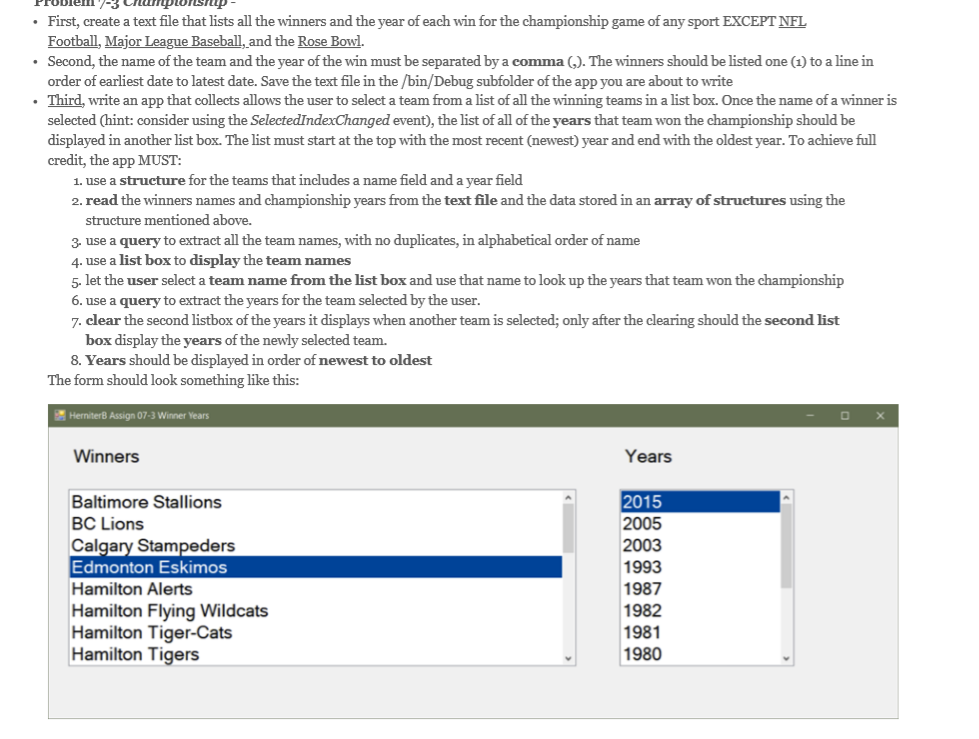Image resolution: width=979 pixels, height=739 pixels.
Task: Click the italic SelectedIndexChanged text
Action: tap(320, 120)
